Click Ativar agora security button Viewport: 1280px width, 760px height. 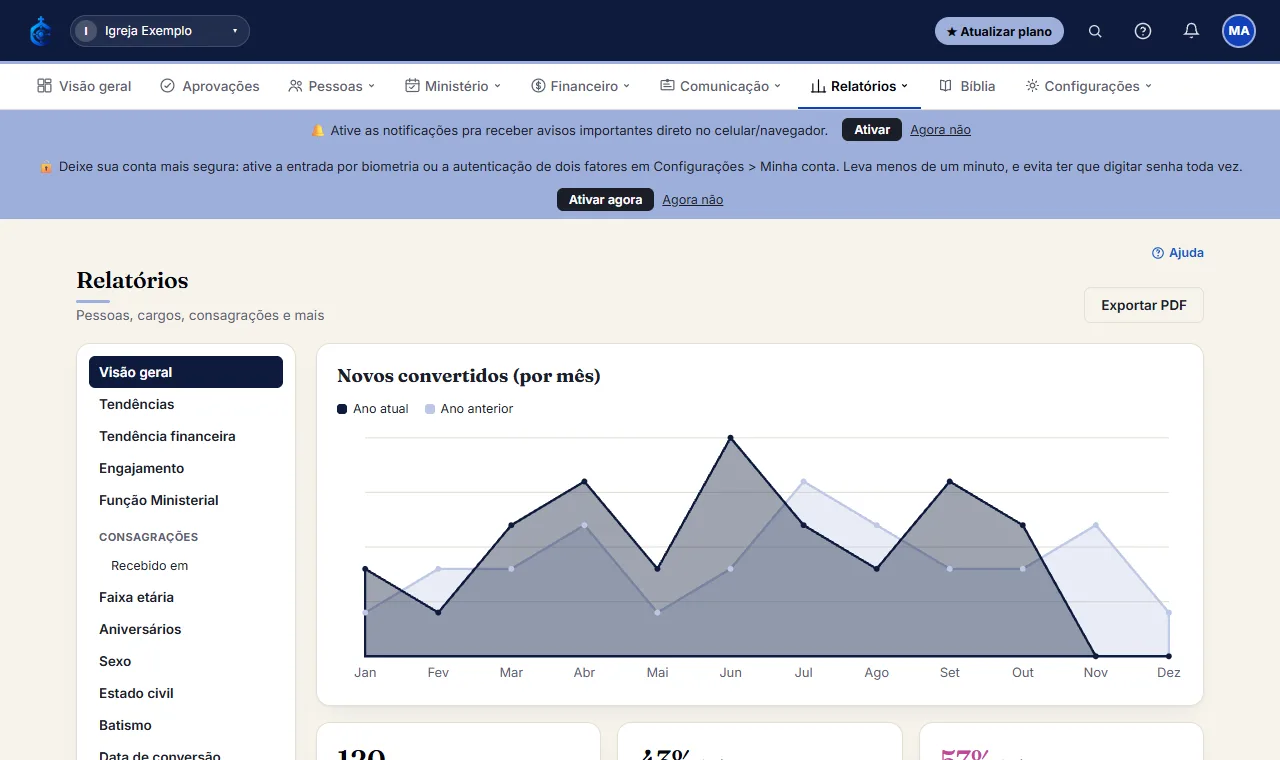pyautogui.click(x=605, y=200)
